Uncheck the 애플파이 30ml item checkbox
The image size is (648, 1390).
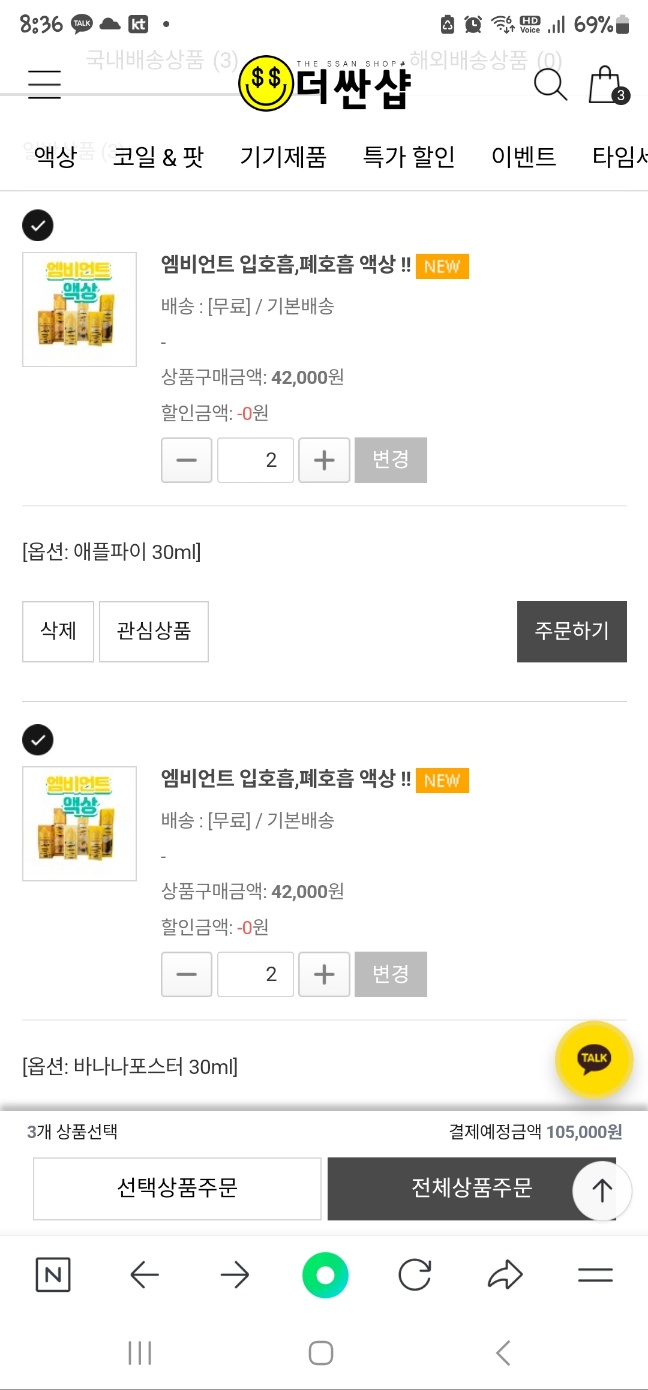pos(38,225)
